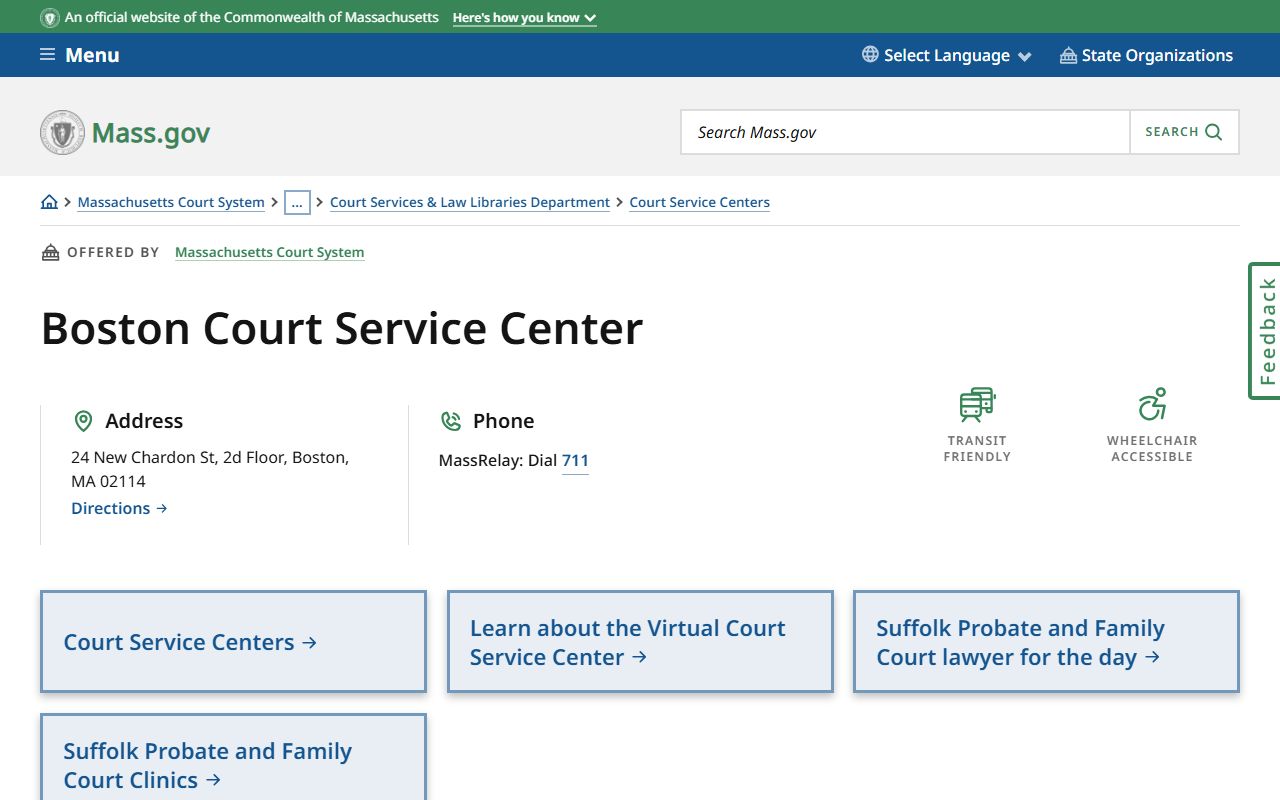Dial the 711 MassRelay link
The width and height of the screenshot is (1280, 800).
click(x=575, y=461)
